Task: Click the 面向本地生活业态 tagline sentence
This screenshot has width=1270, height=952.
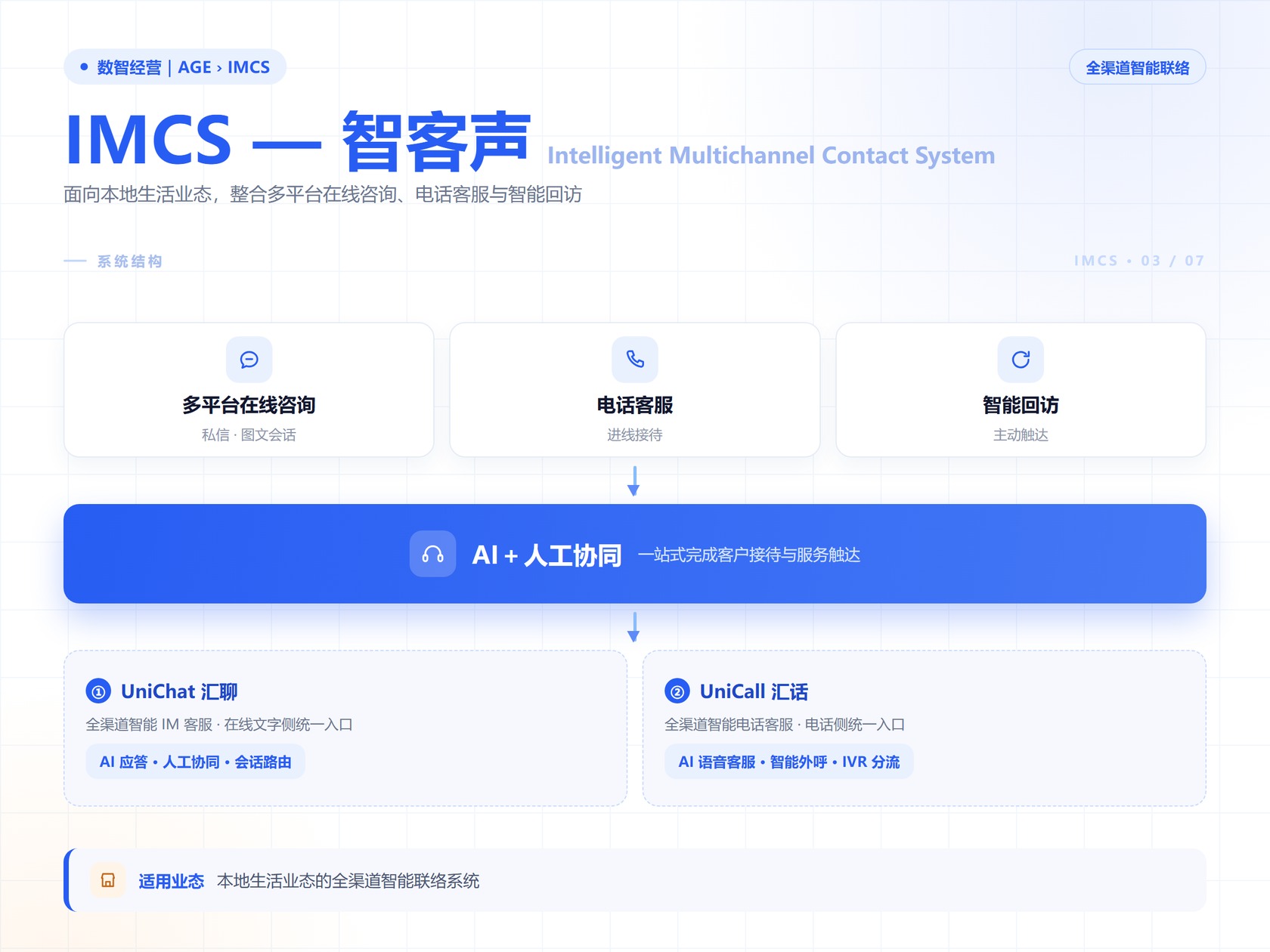Action: (x=323, y=194)
